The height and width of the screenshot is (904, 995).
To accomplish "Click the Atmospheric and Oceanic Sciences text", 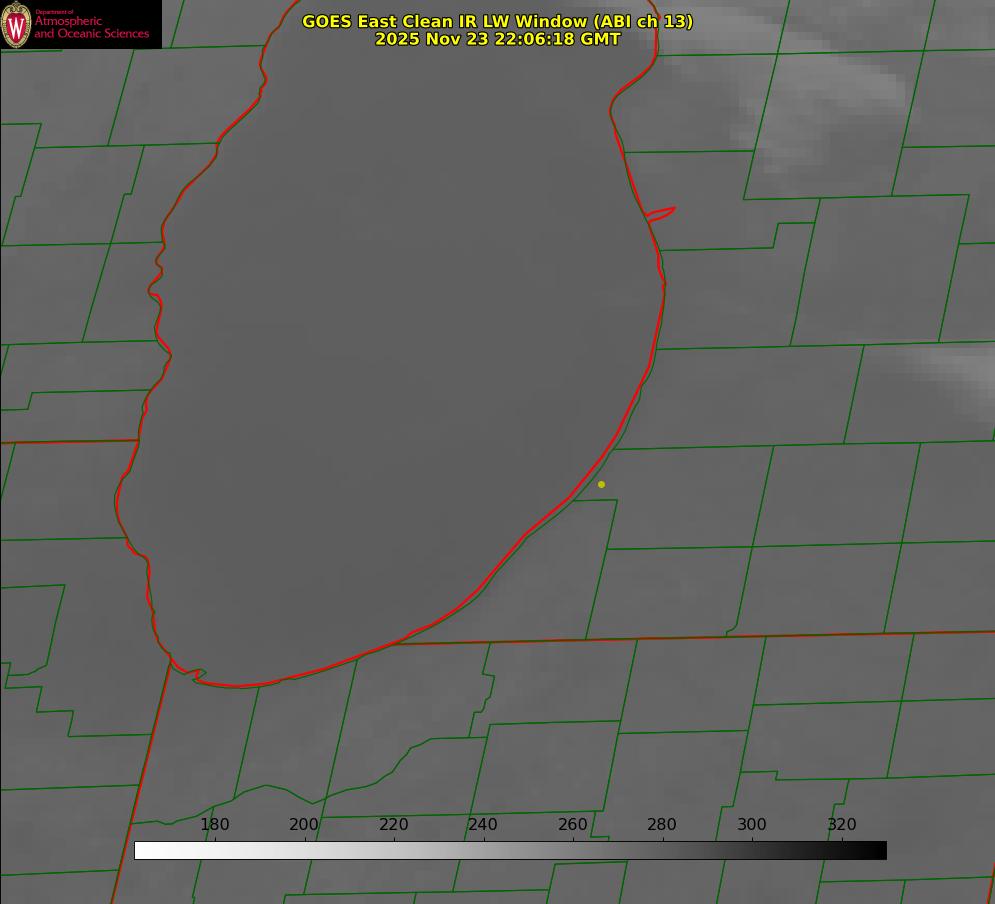I will [91, 27].
